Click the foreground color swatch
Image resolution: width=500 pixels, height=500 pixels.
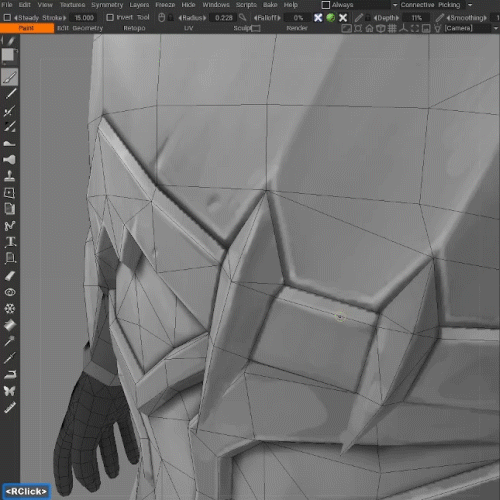pos(8,55)
